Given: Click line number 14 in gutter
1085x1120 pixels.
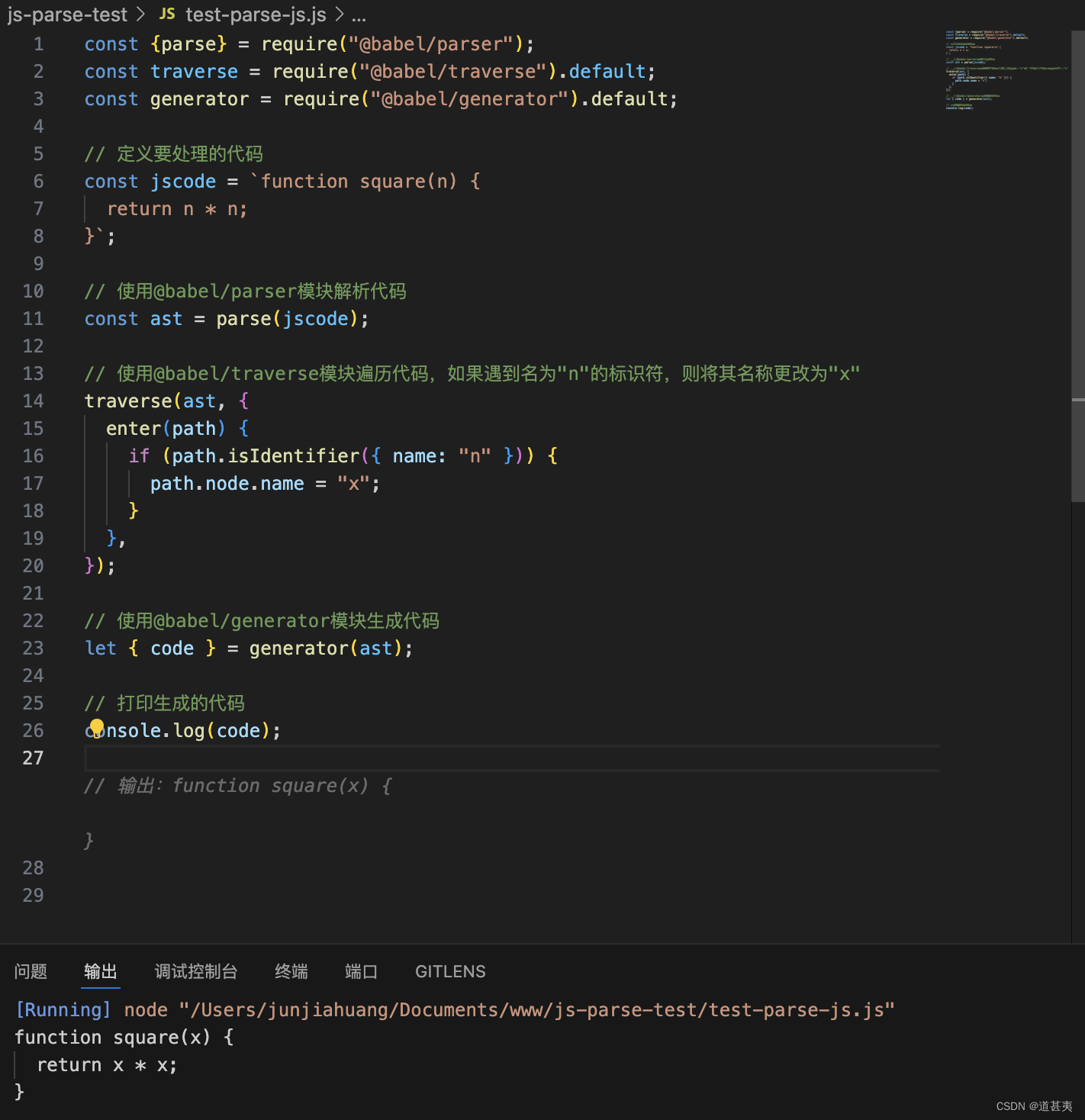Looking at the screenshot, I should coord(33,401).
